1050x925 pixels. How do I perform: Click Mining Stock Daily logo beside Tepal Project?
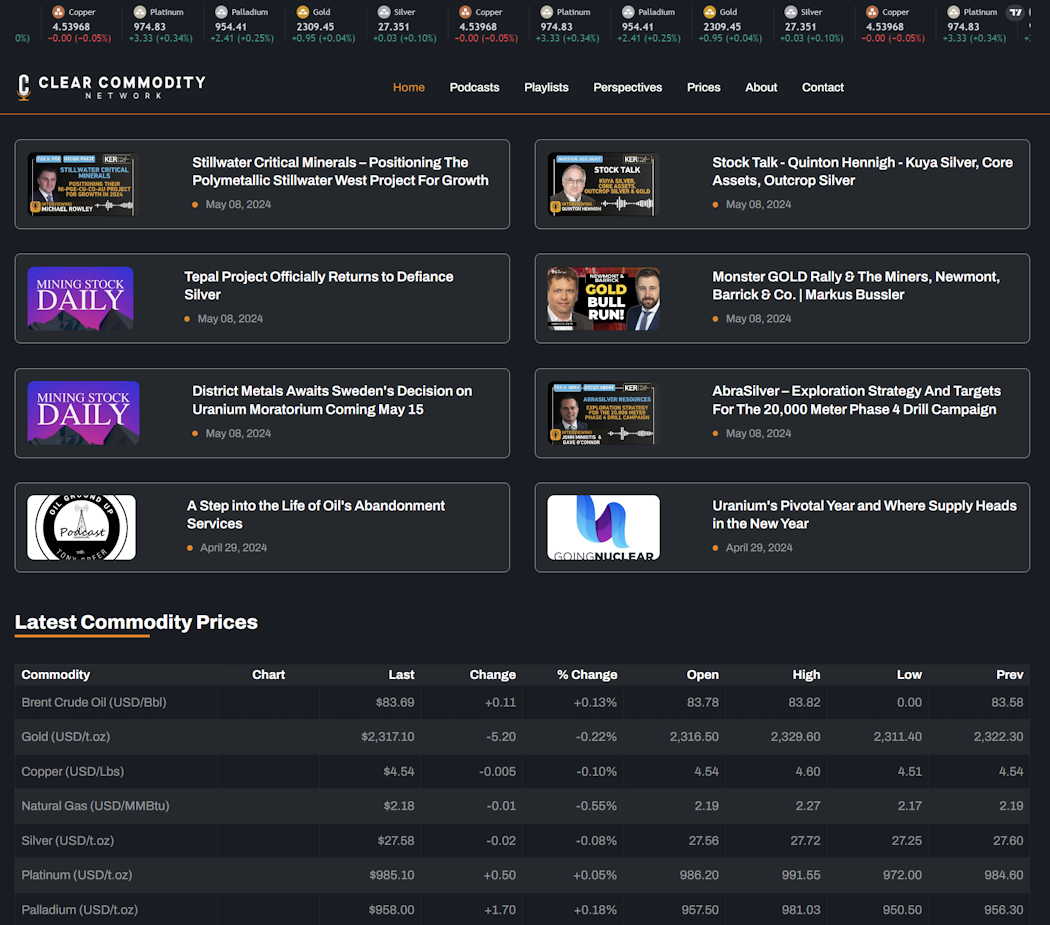pos(81,299)
